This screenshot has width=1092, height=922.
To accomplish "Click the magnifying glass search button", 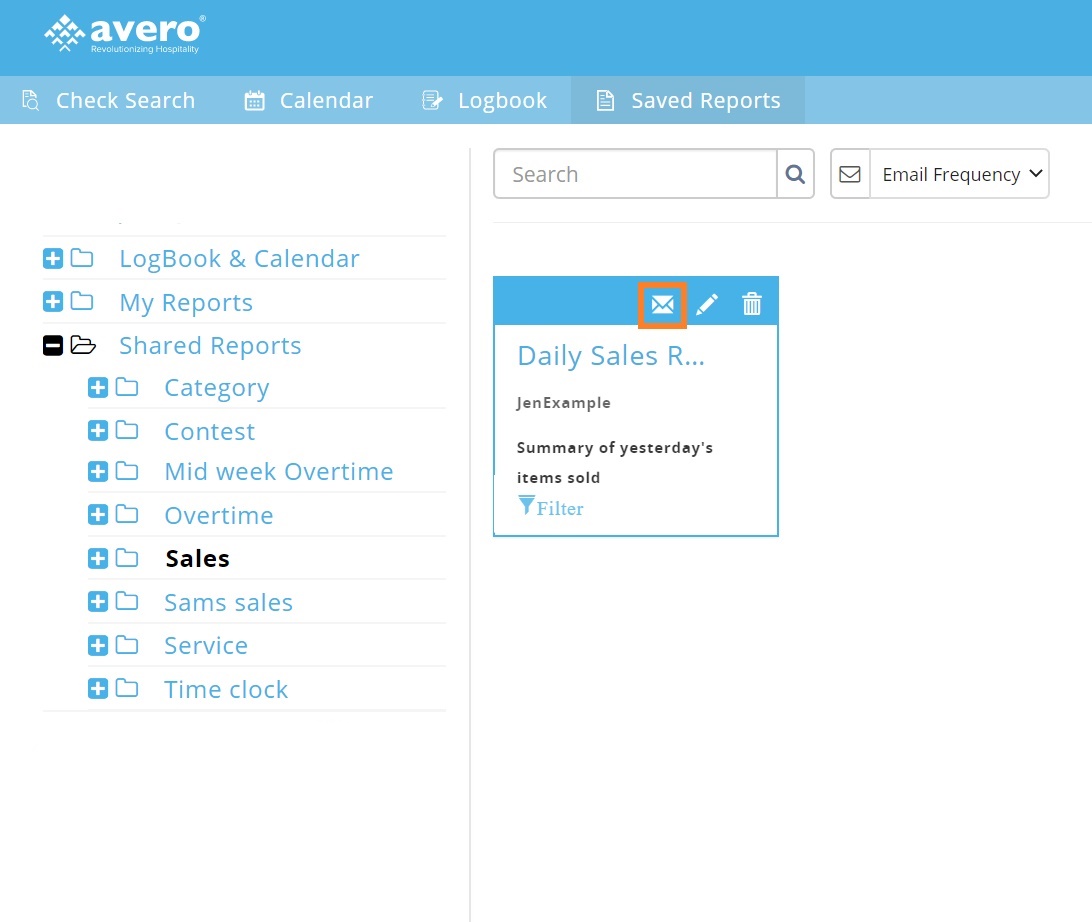I will tap(795, 174).
